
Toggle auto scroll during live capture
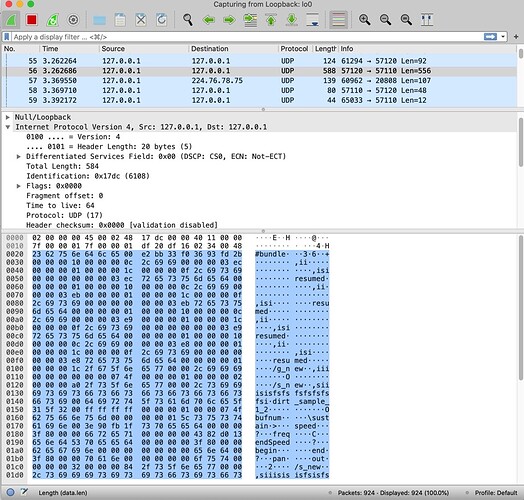click(x=313, y=20)
